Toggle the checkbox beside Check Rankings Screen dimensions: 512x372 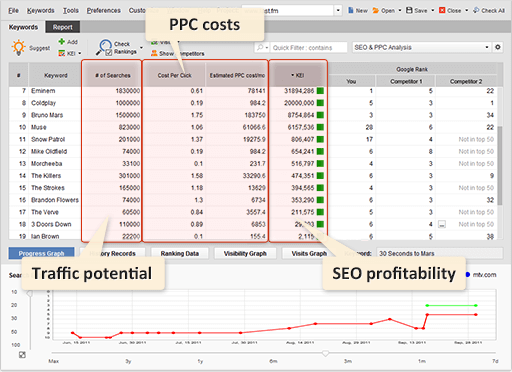(109, 52)
